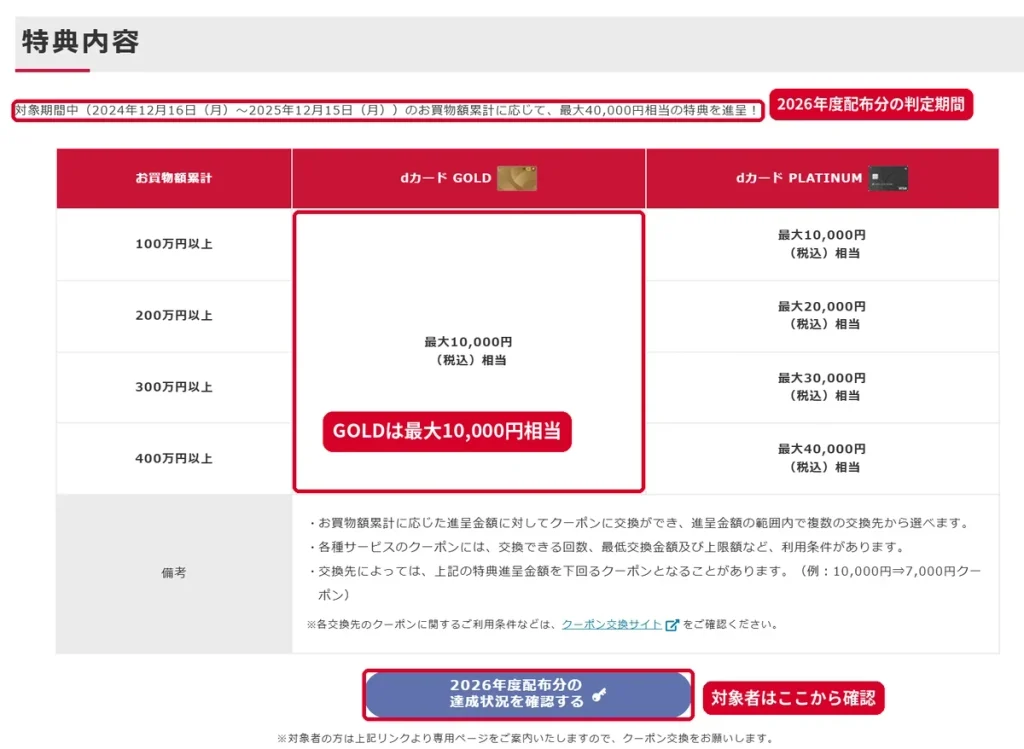Click the 最大20,000円(税込)相当 cell
The height and width of the screenshot is (749, 1024).
[822, 315]
